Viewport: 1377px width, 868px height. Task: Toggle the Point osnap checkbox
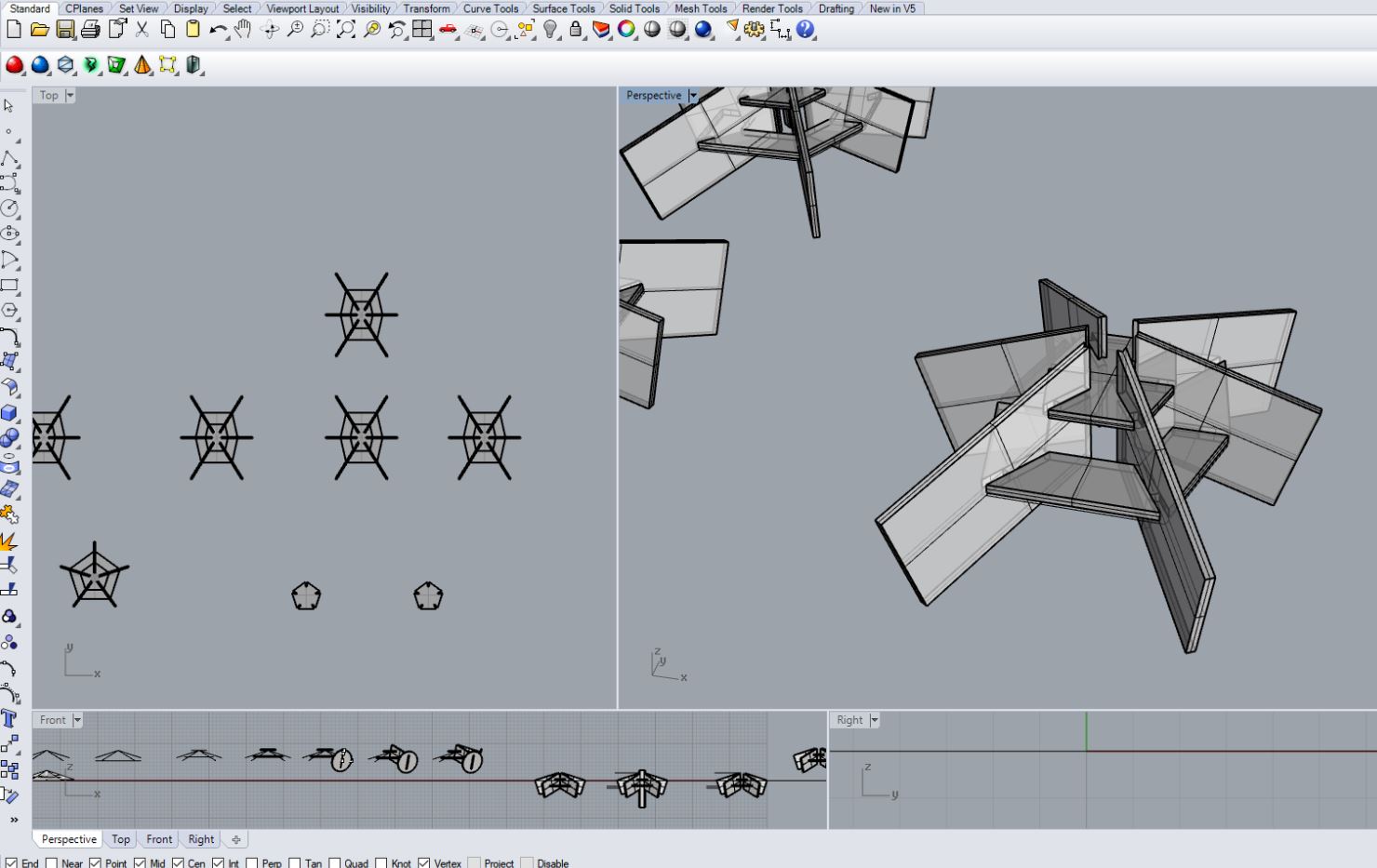point(95,863)
